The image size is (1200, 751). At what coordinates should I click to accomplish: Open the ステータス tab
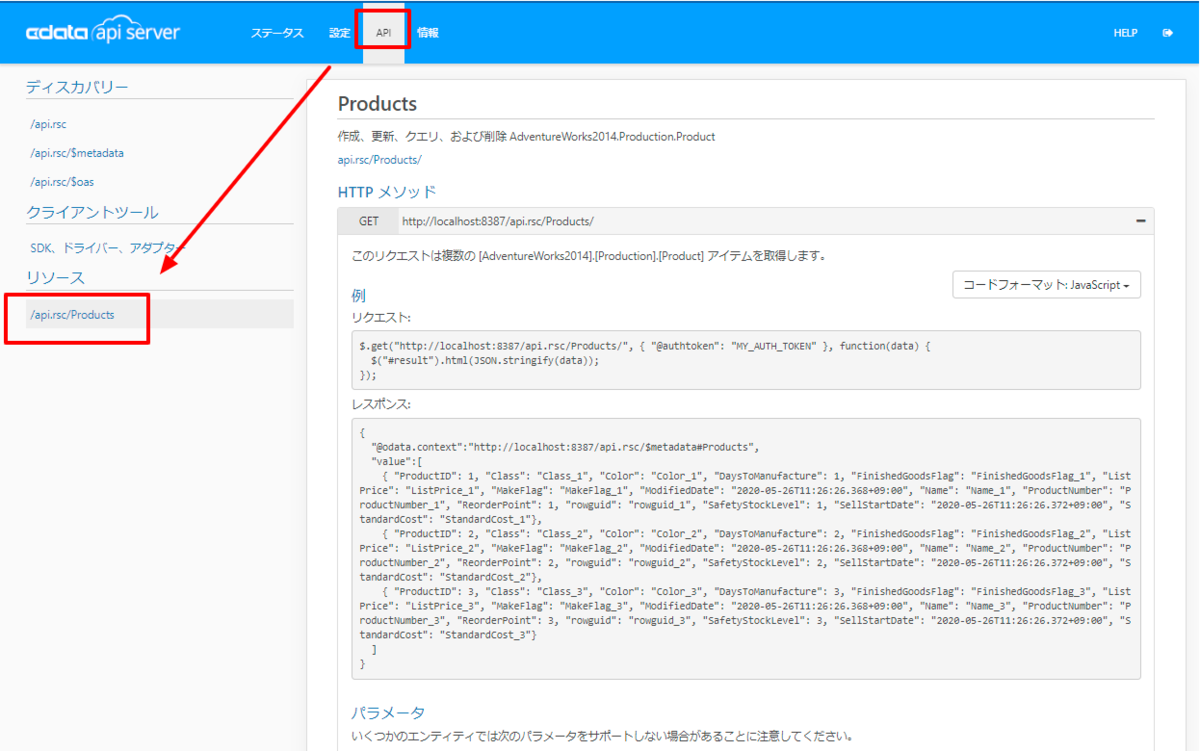click(x=277, y=33)
